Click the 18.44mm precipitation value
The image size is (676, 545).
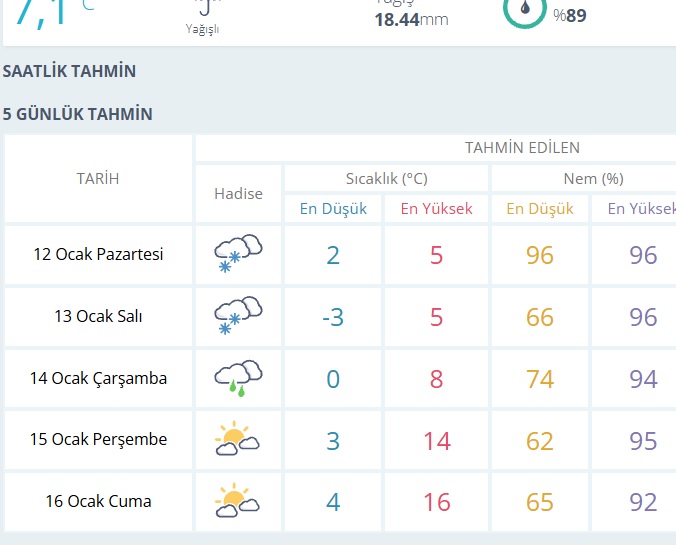[411, 19]
